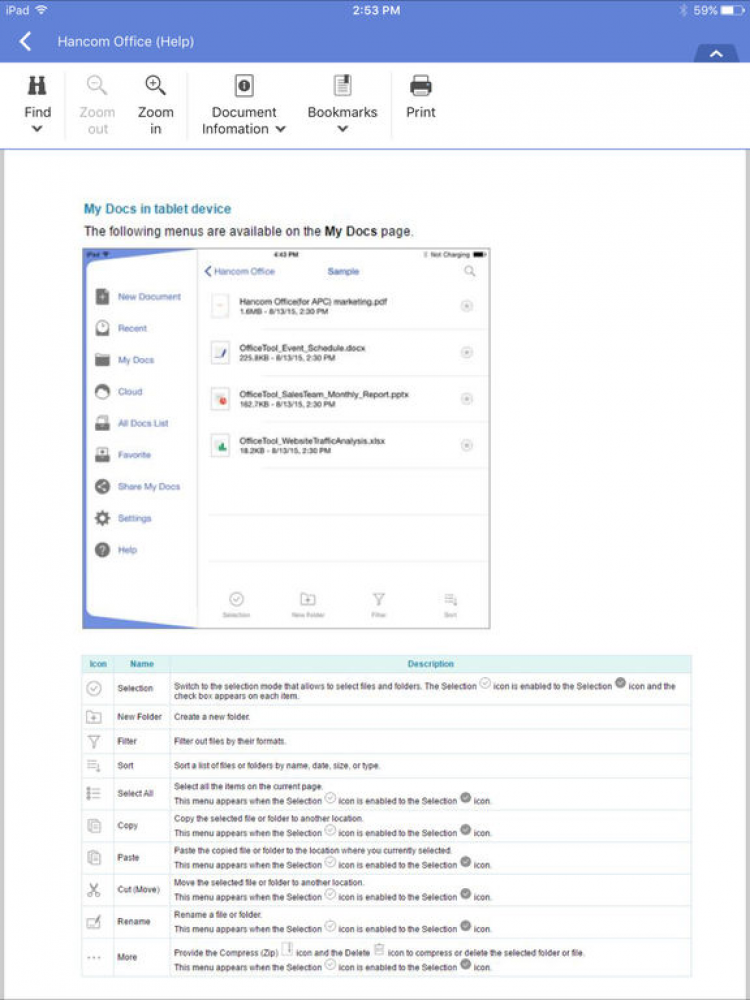This screenshot has width=750, height=1000.
Task: Click the Cut (Move) scissors icon in table
Action: [94, 890]
